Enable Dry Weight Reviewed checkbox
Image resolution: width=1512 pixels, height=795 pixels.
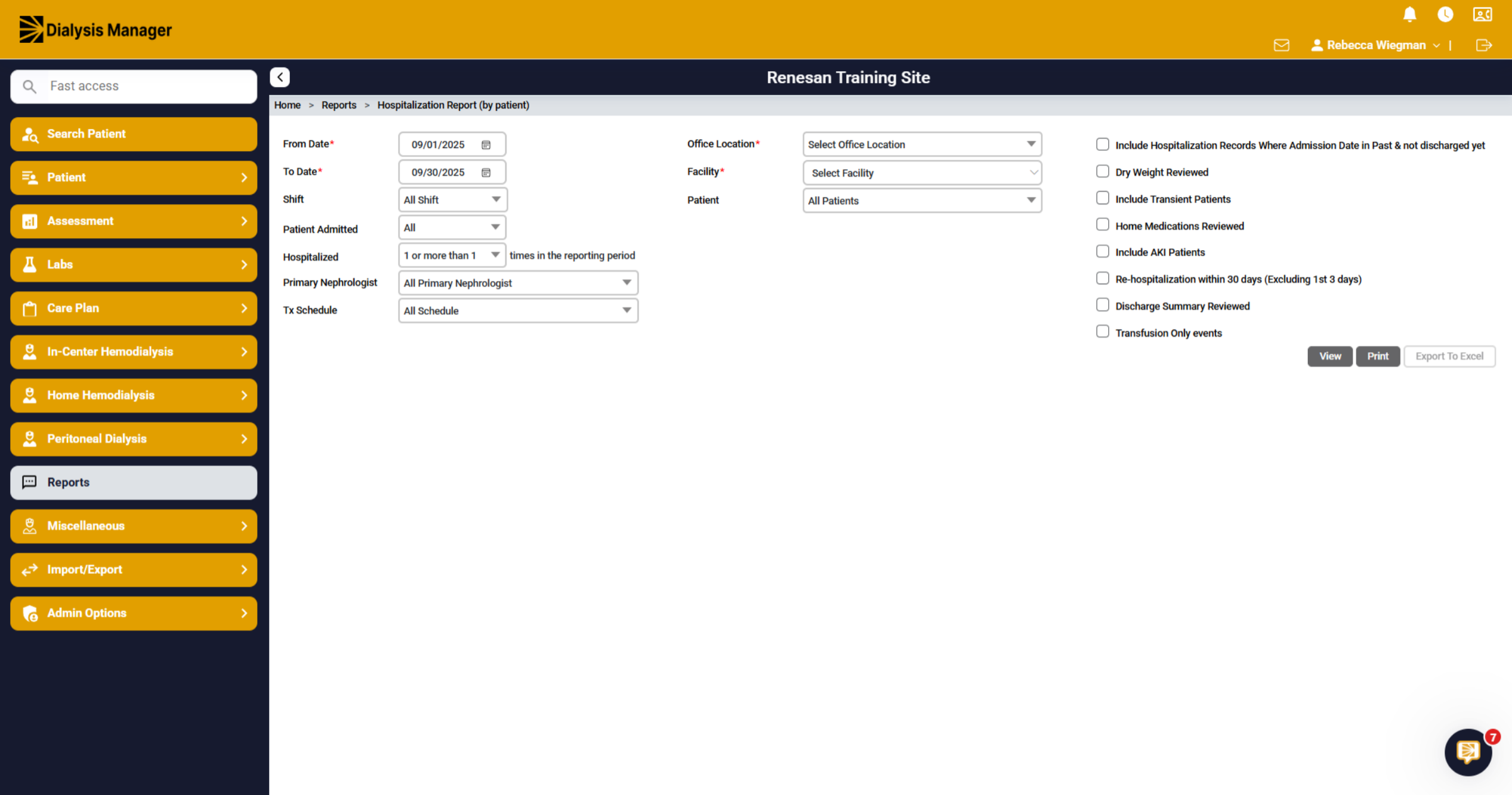(x=1102, y=171)
